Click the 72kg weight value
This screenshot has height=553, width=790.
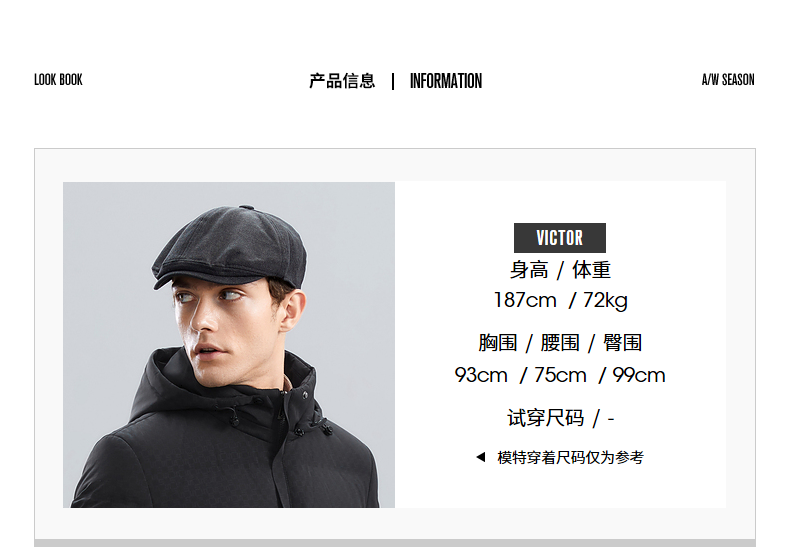point(605,301)
